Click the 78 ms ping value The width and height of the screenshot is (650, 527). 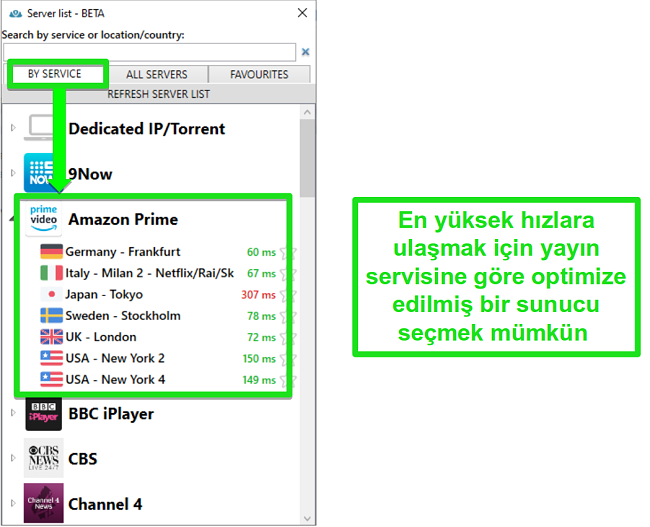[261, 316]
